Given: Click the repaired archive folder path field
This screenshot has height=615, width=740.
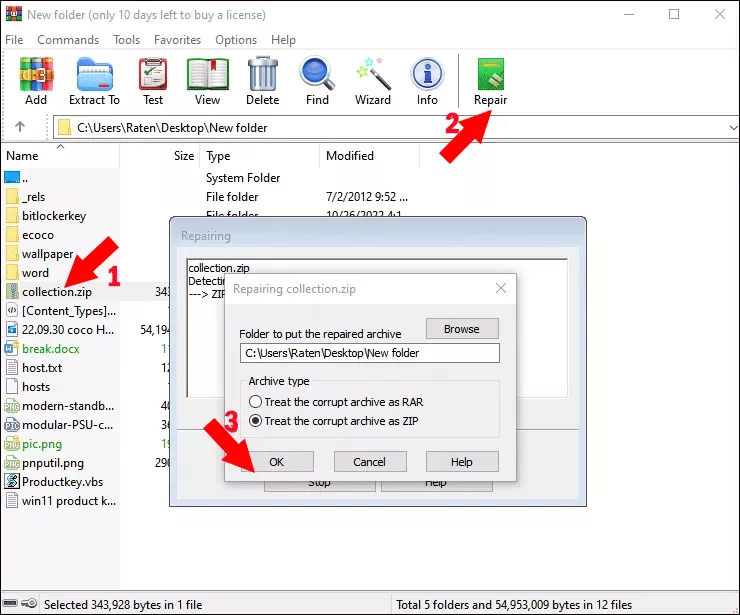Looking at the screenshot, I should click(x=368, y=353).
